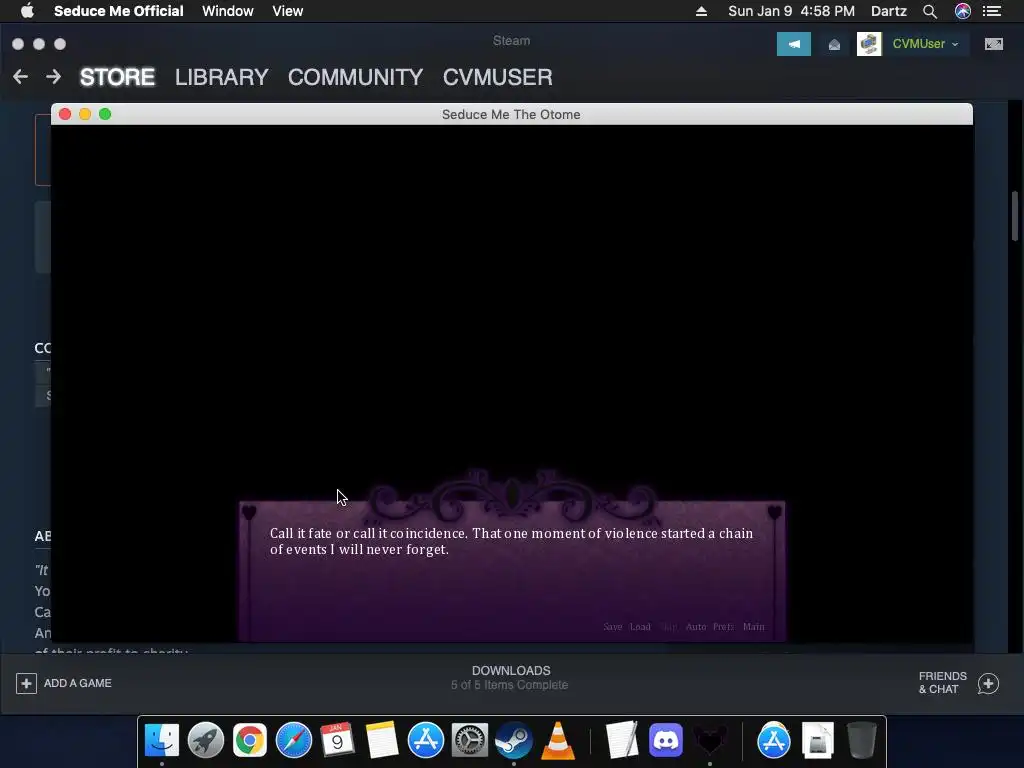Click the black heart game icon in dock
Image resolution: width=1024 pixels, height=768 pixels.
[x=710, y=741]
